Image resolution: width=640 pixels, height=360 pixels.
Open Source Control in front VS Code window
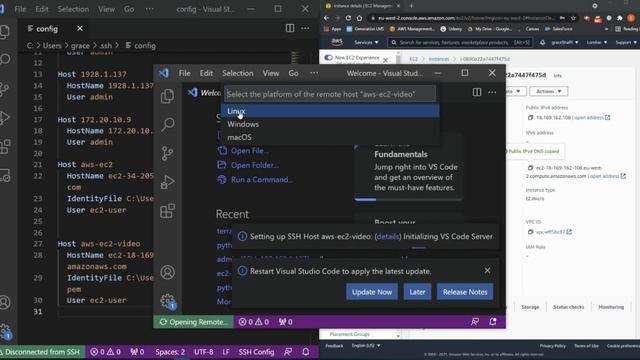(167, 153)
